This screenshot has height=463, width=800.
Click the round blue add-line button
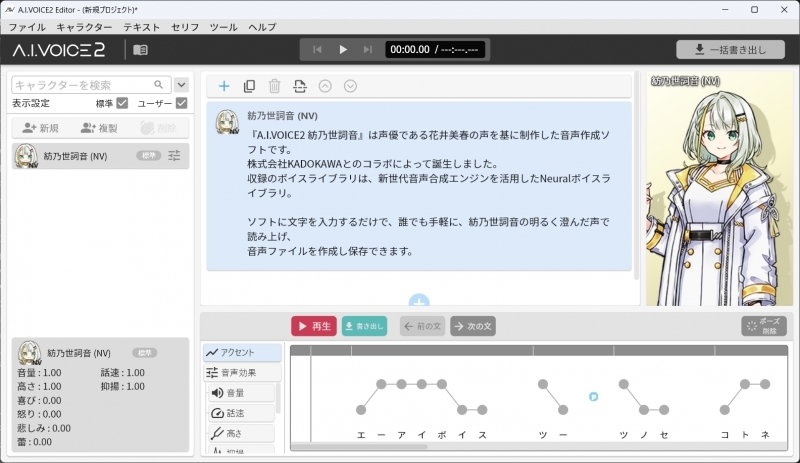[419, 301]
